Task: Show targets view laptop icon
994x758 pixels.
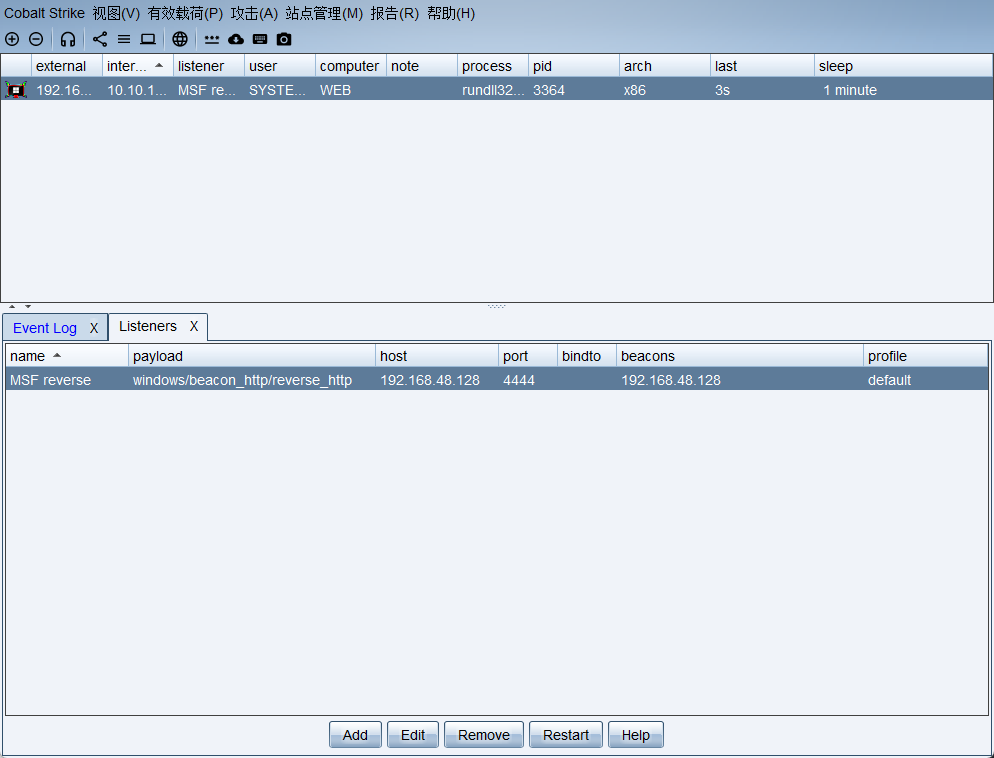Action: click(x=148, y=39)
